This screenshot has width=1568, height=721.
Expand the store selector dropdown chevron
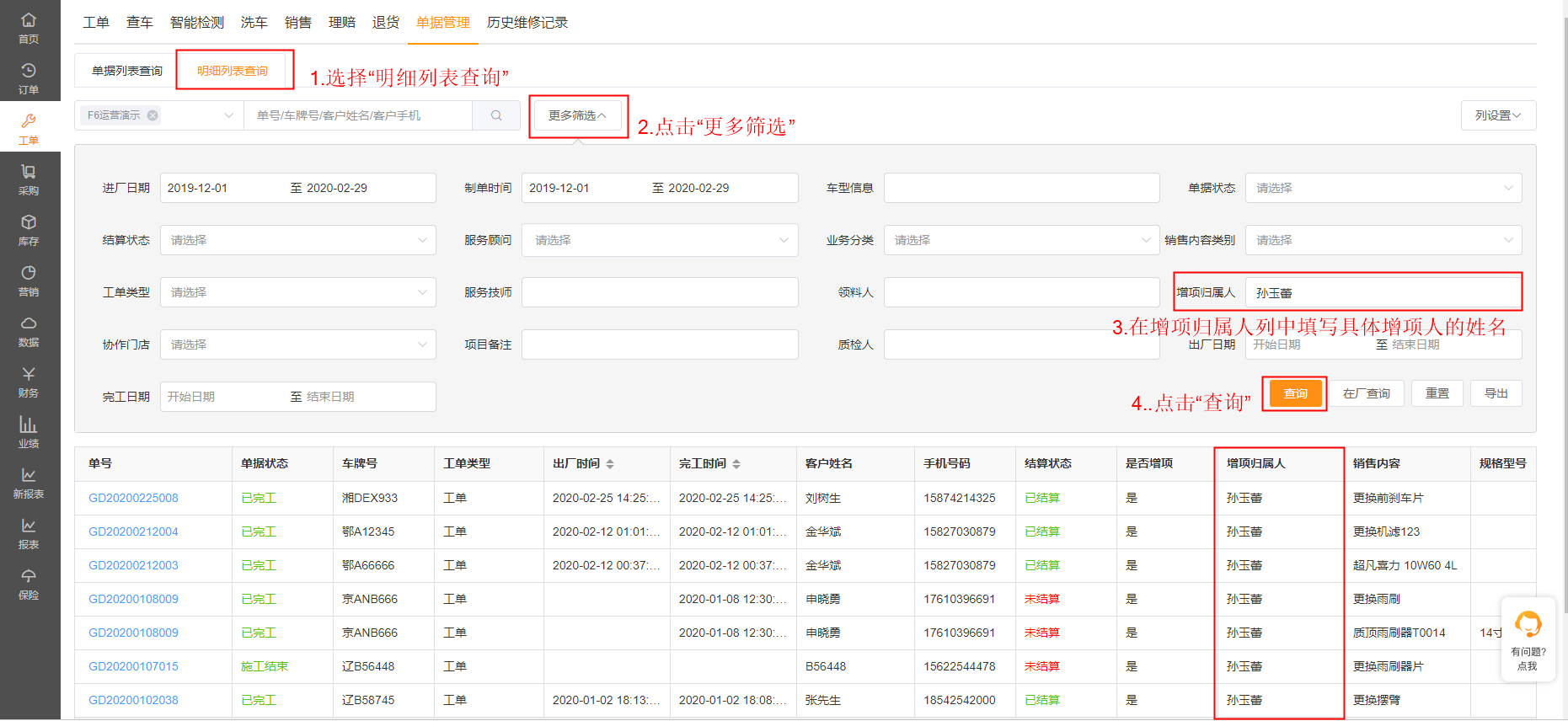[228, 115]
